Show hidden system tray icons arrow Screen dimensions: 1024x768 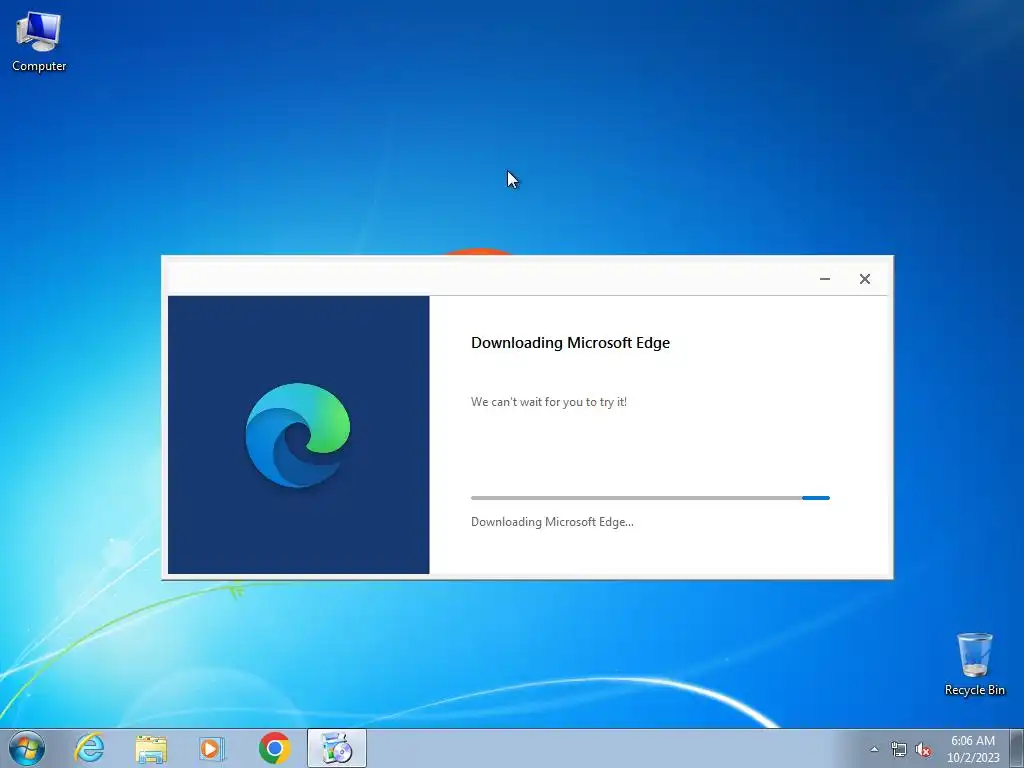pos(874,749)
